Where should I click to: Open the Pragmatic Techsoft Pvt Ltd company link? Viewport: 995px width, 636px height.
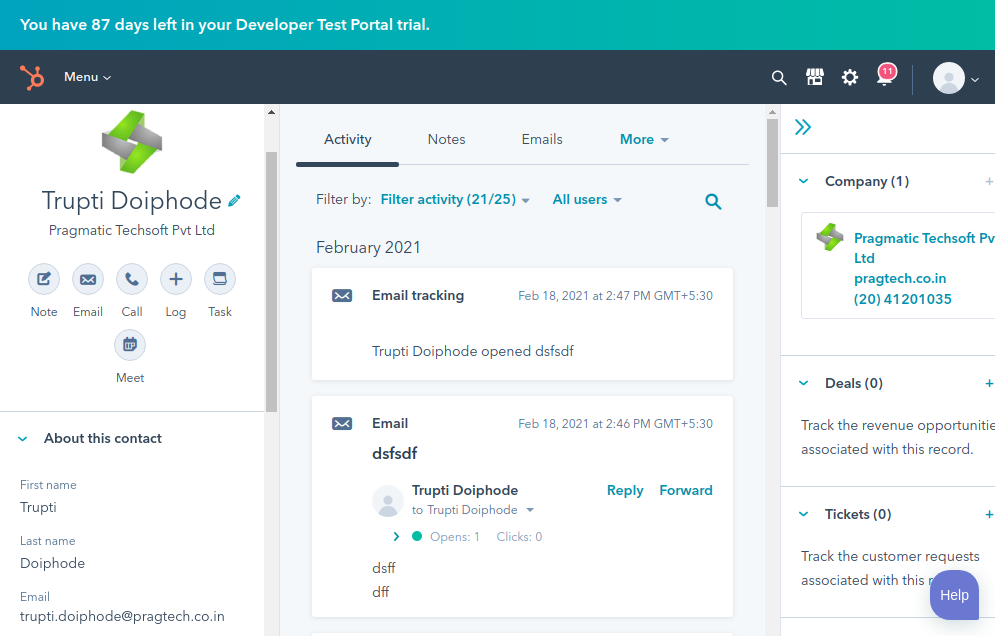point(923,248)
